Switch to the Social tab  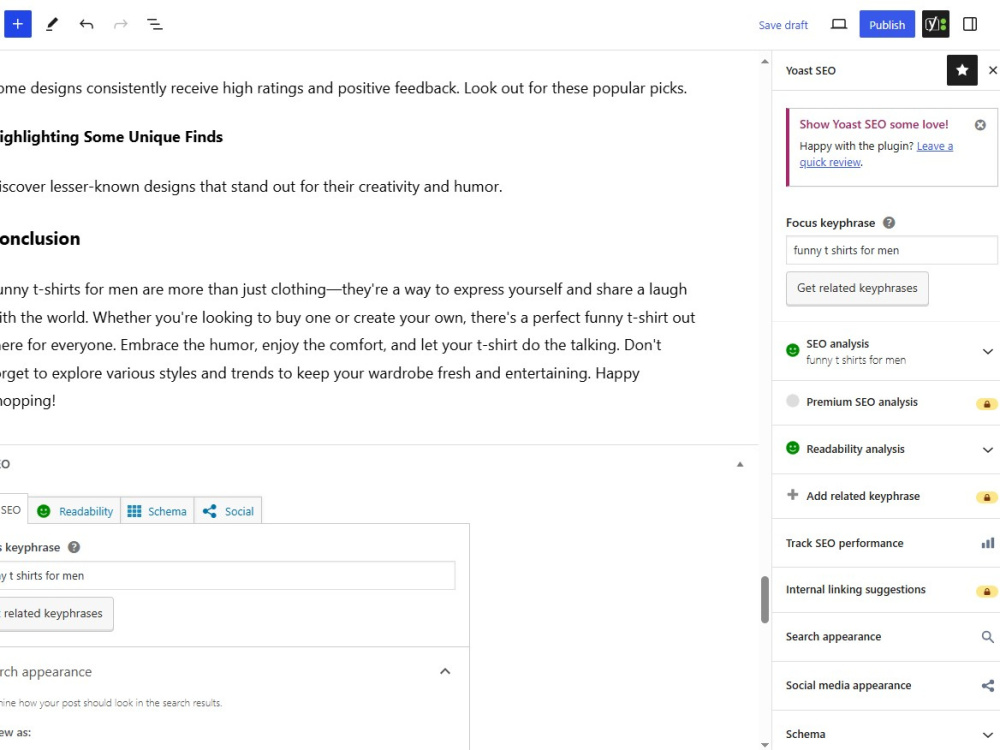click(x=228, y=511)
